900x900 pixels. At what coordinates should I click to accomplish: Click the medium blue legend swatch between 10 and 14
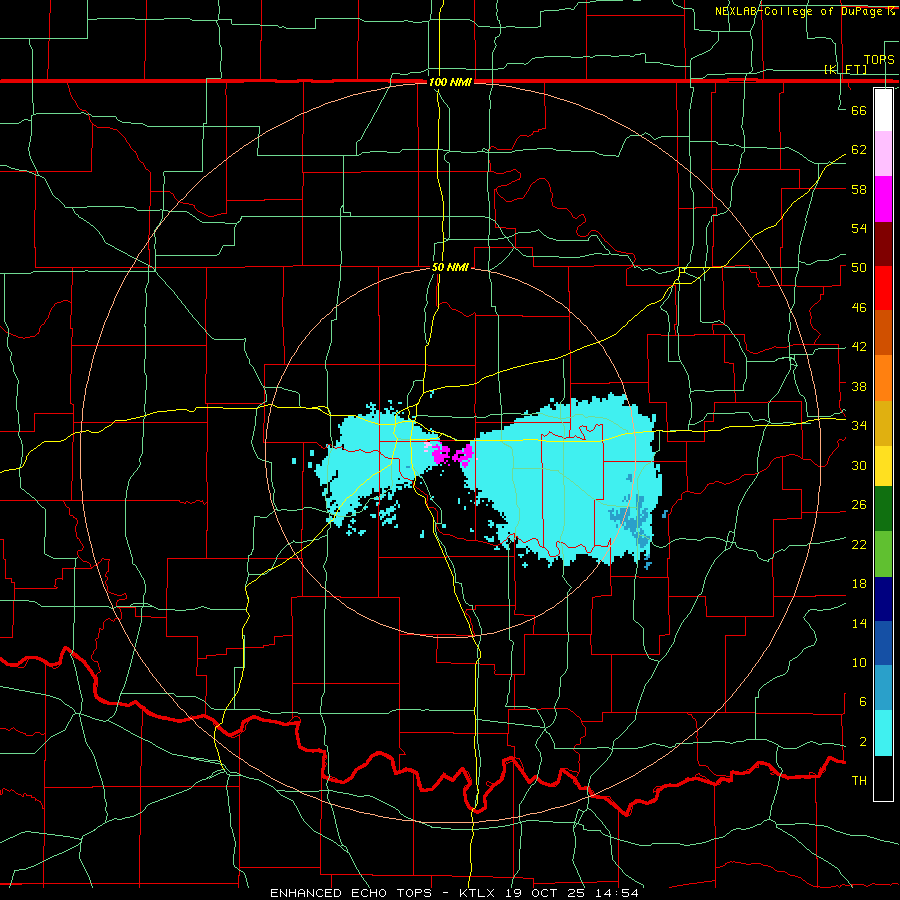pos(883,643)
